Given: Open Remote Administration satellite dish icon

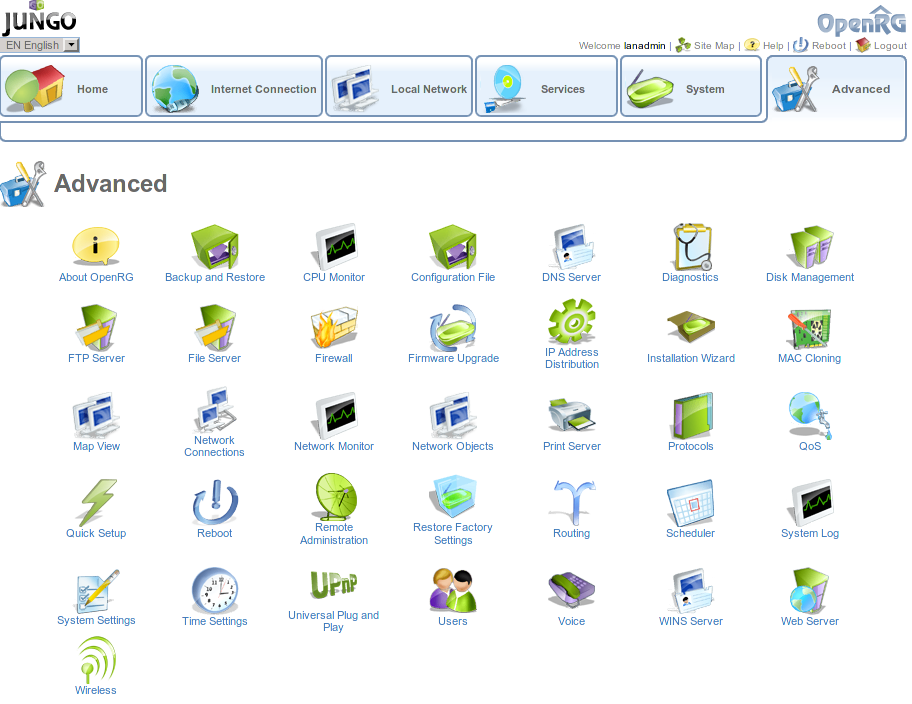Looking at the screenshot, I should pos(334,496).
